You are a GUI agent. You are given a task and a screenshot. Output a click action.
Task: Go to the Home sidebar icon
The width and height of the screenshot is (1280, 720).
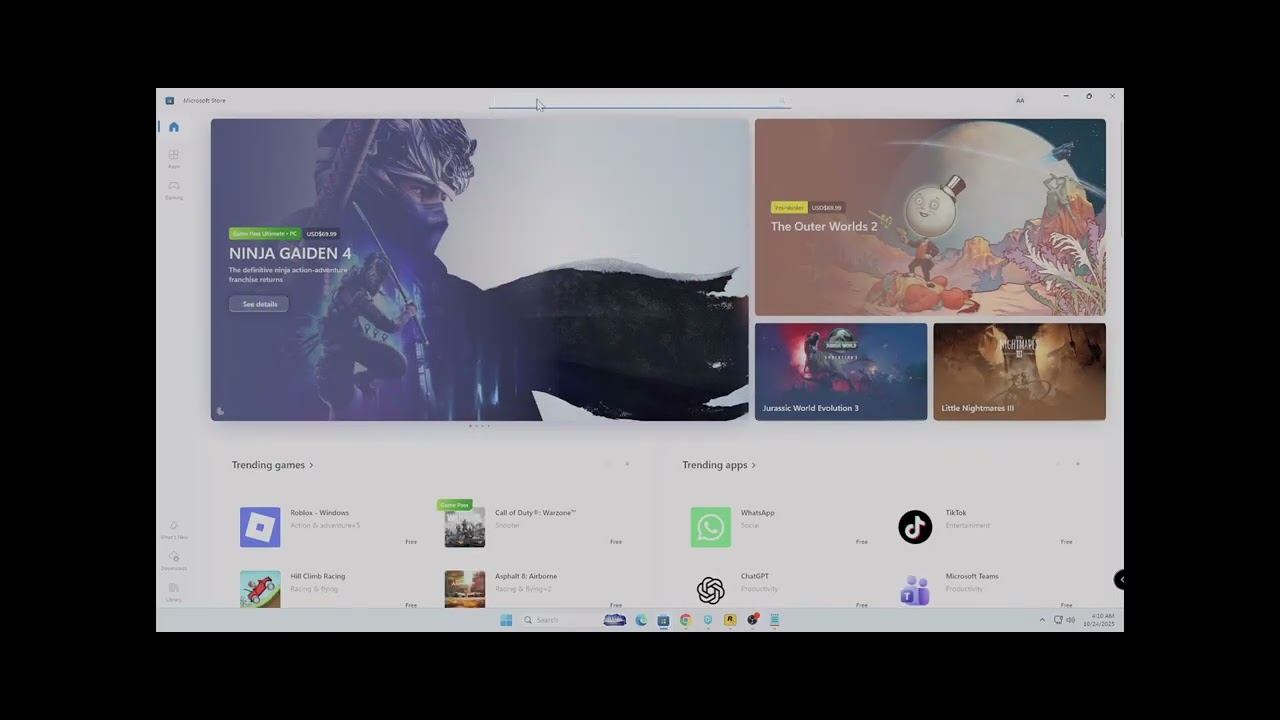[x=174, y=127]
